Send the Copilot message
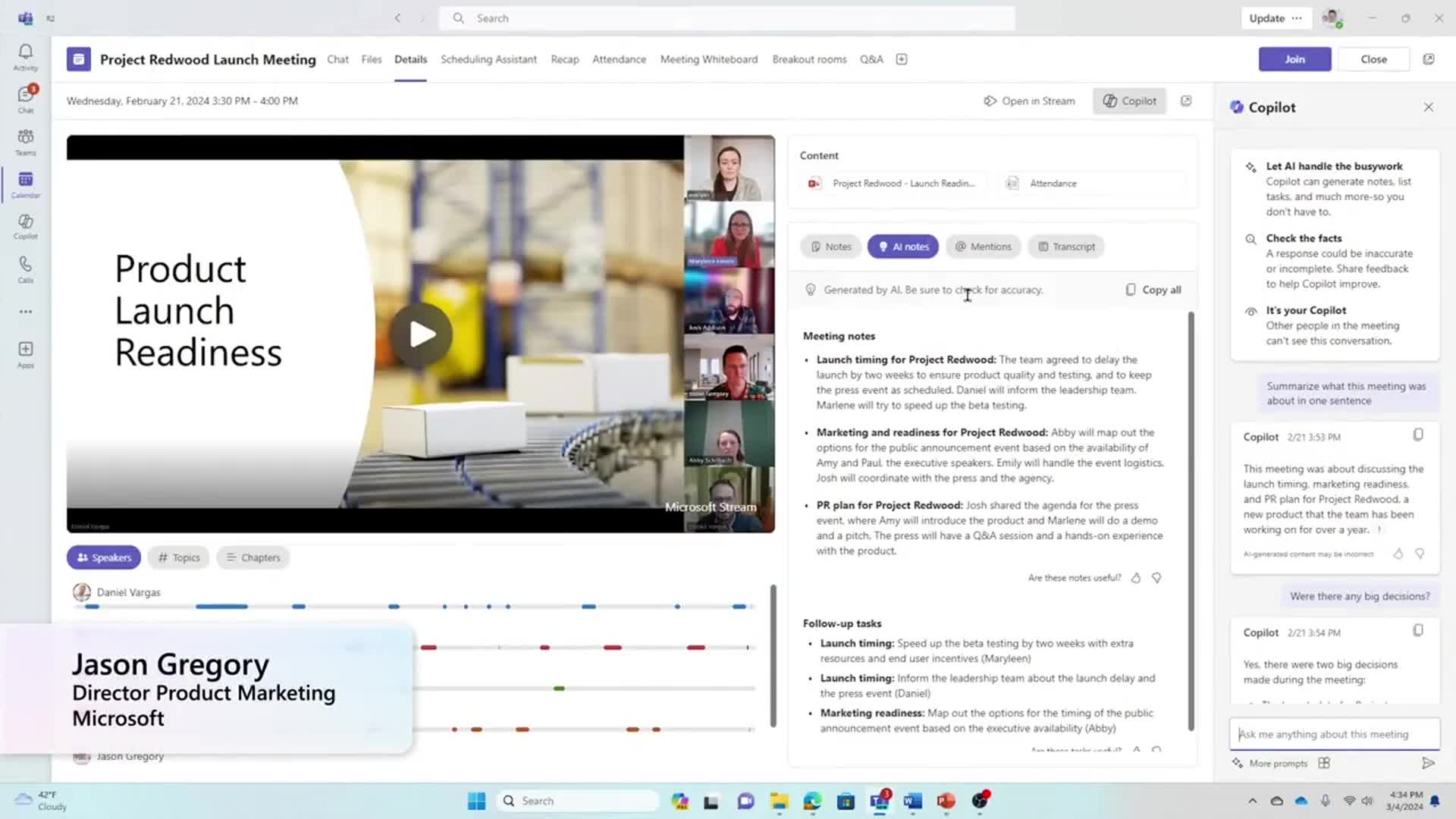The height and width of the screenshot is (819, 1456). [1428, 764]
